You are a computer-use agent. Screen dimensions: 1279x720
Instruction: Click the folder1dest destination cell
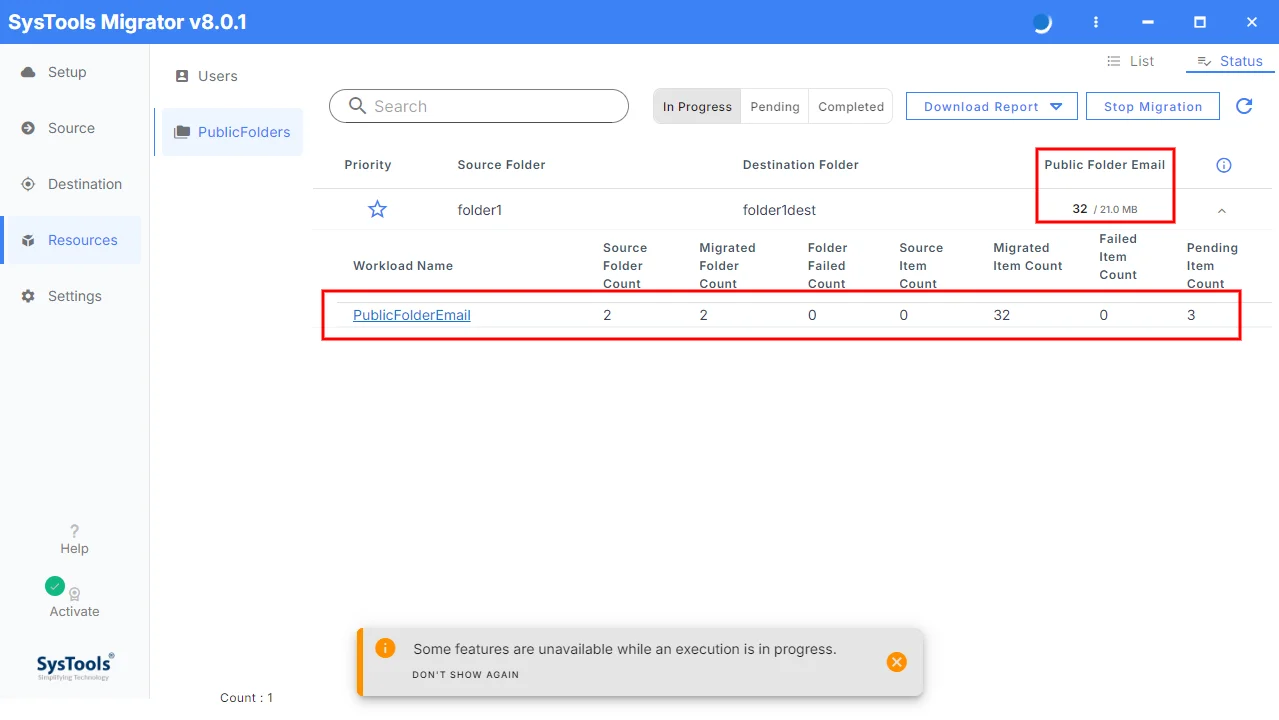[x=779, y=210]
